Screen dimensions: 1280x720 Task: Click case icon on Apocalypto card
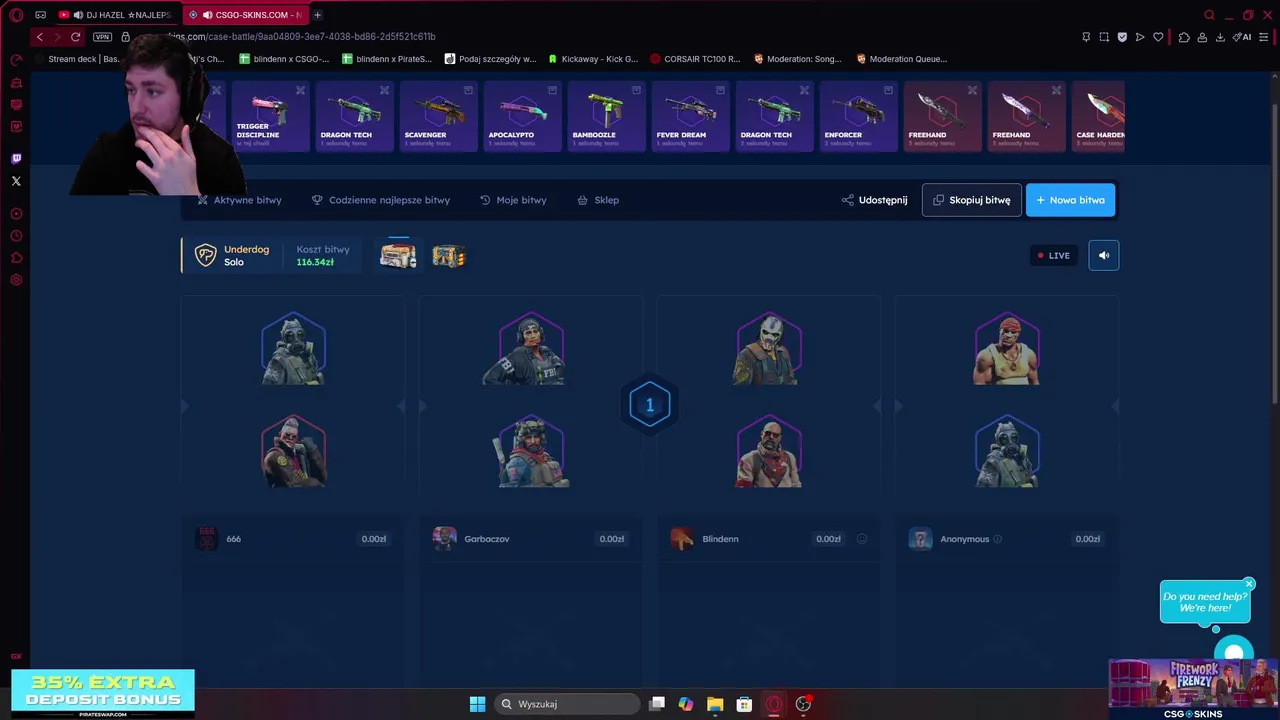coord(552,90)
